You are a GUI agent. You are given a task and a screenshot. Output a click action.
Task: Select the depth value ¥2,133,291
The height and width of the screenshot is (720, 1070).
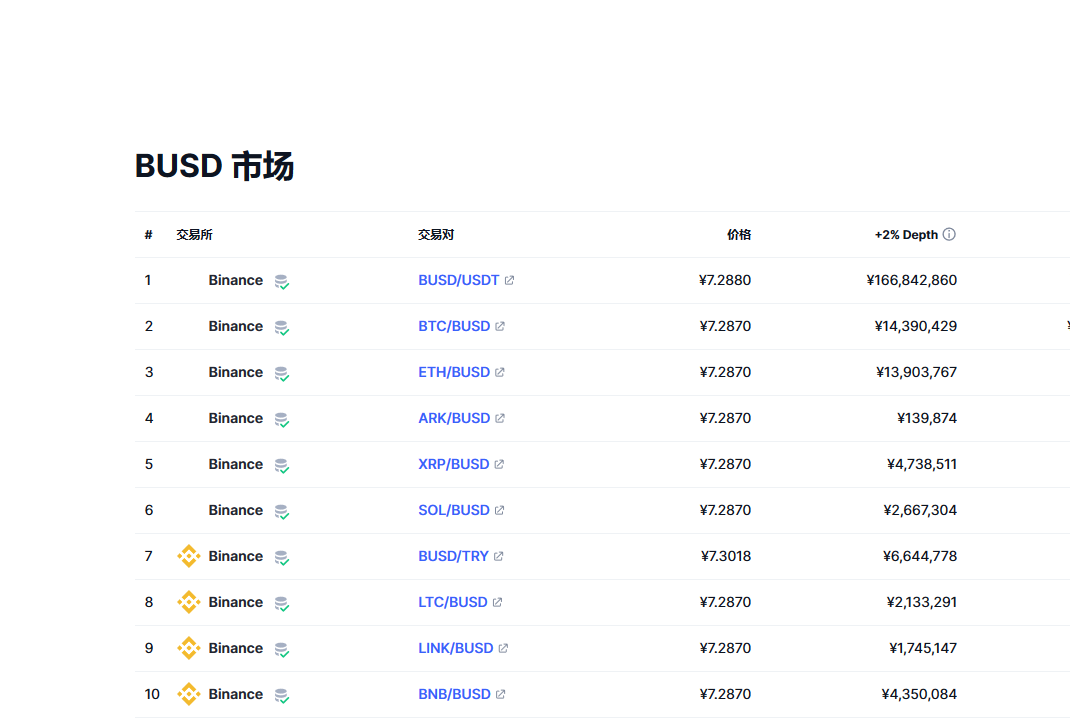pos(922,602)
